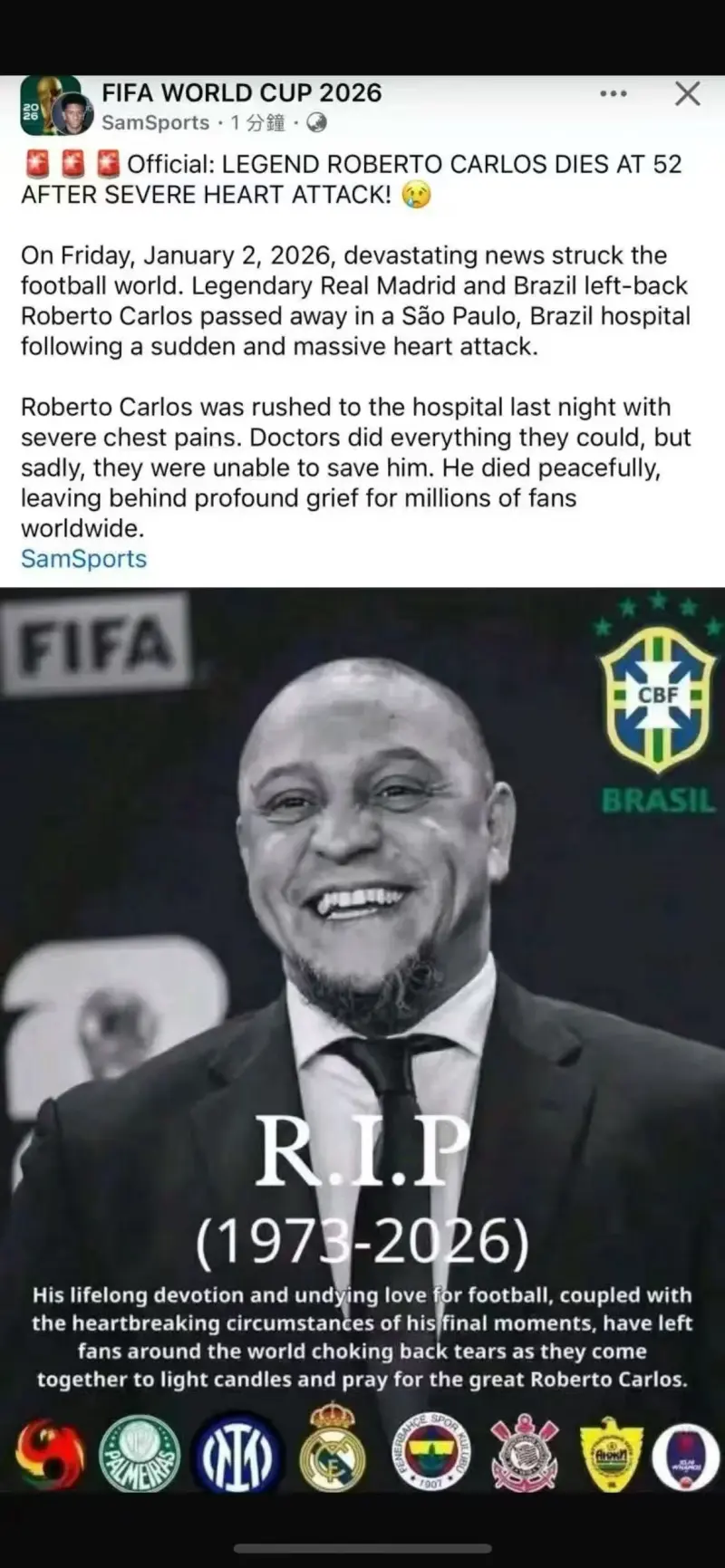Tap the Real Madrid club crest

pos(333,1448)
